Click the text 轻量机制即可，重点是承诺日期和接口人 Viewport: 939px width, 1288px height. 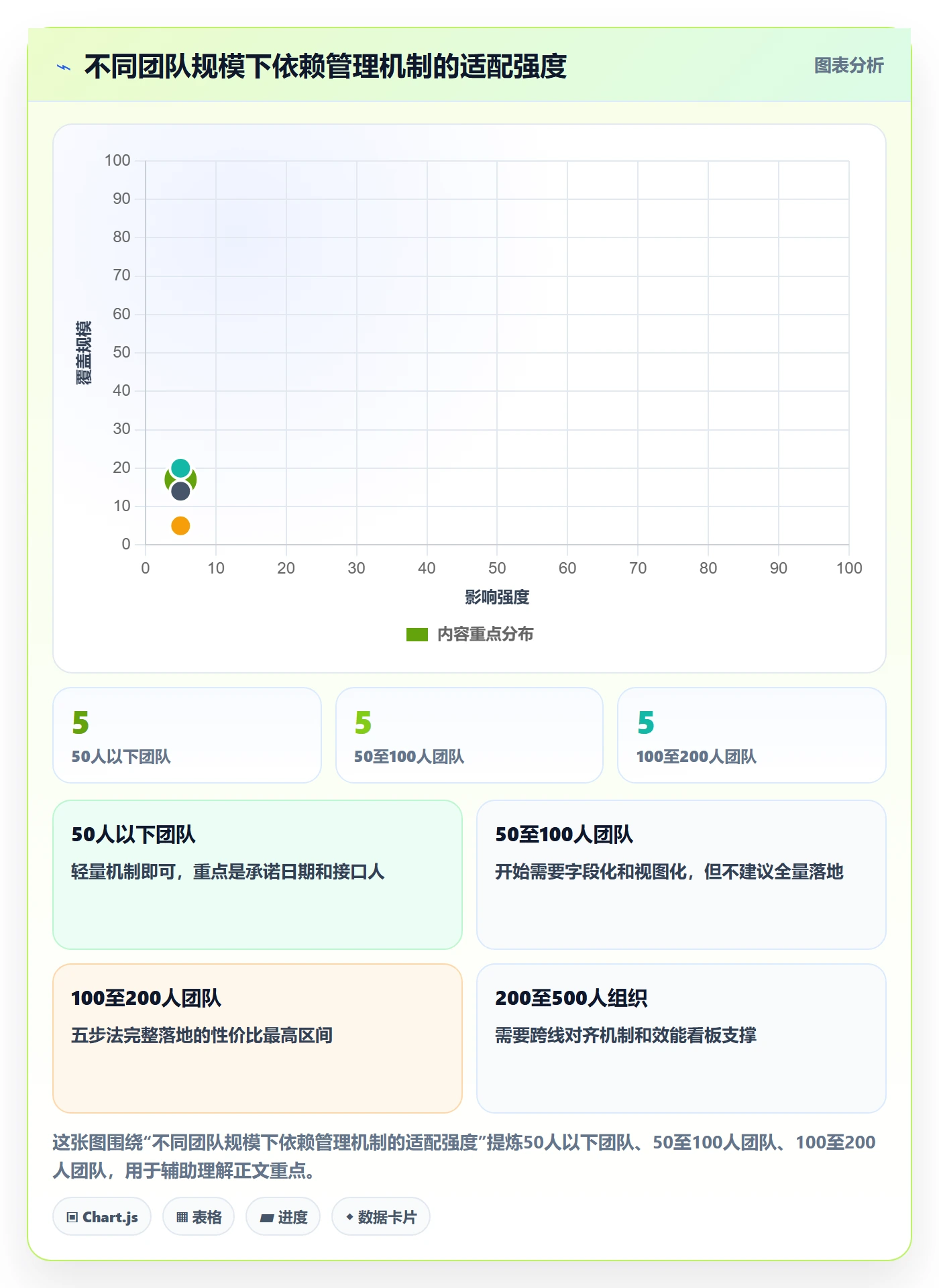pyautogui.click(x=228, y=871)
